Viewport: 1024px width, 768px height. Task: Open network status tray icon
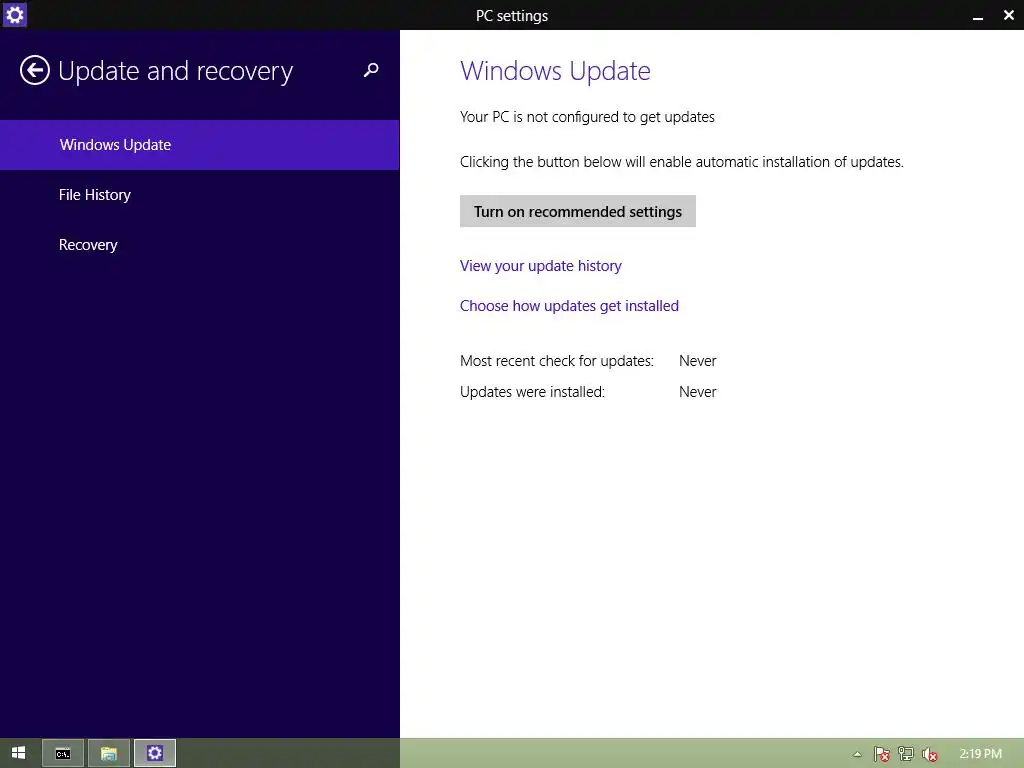pos(906,754)
